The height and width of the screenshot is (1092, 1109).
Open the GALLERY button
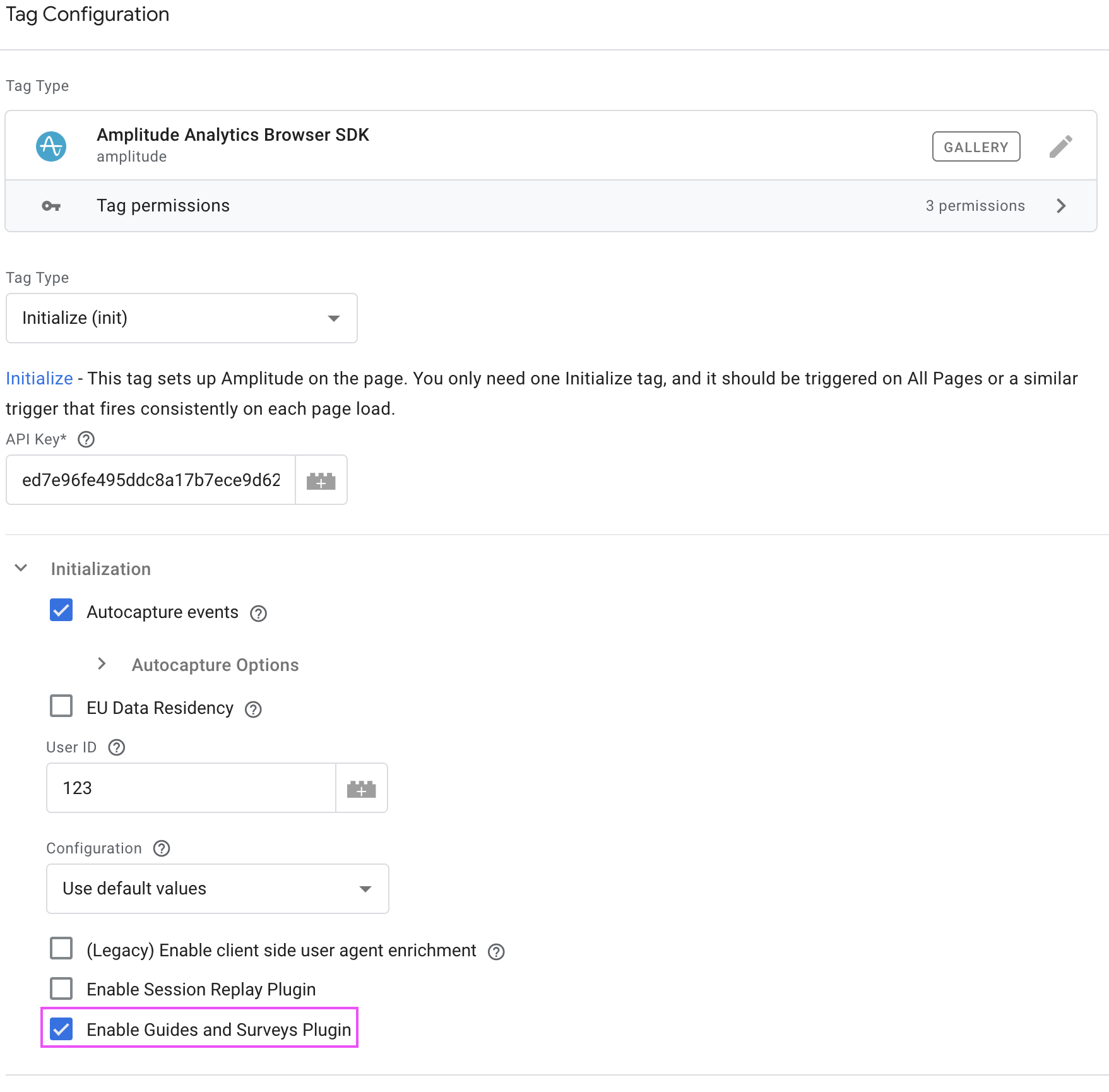point(976,146)
